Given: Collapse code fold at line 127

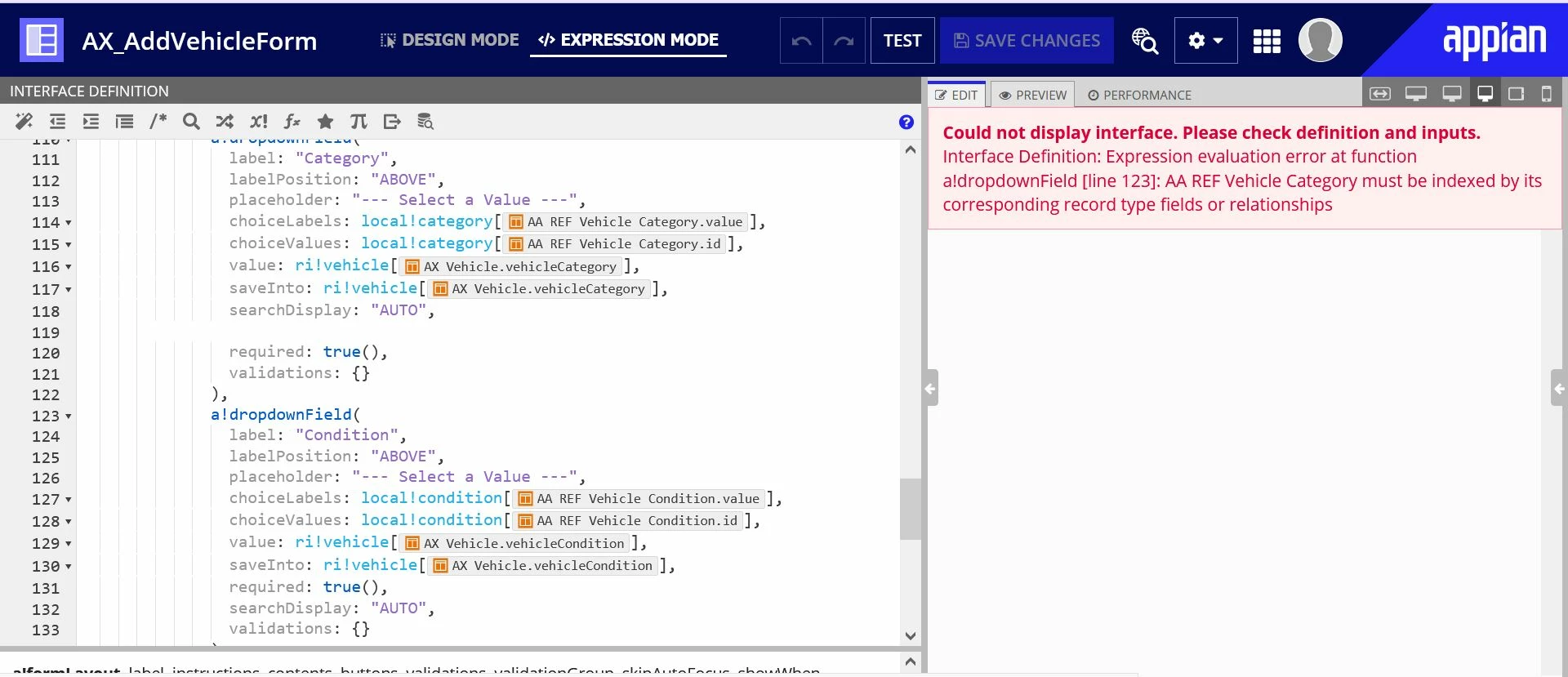Looking at the screenshot, I should (69, 500).
